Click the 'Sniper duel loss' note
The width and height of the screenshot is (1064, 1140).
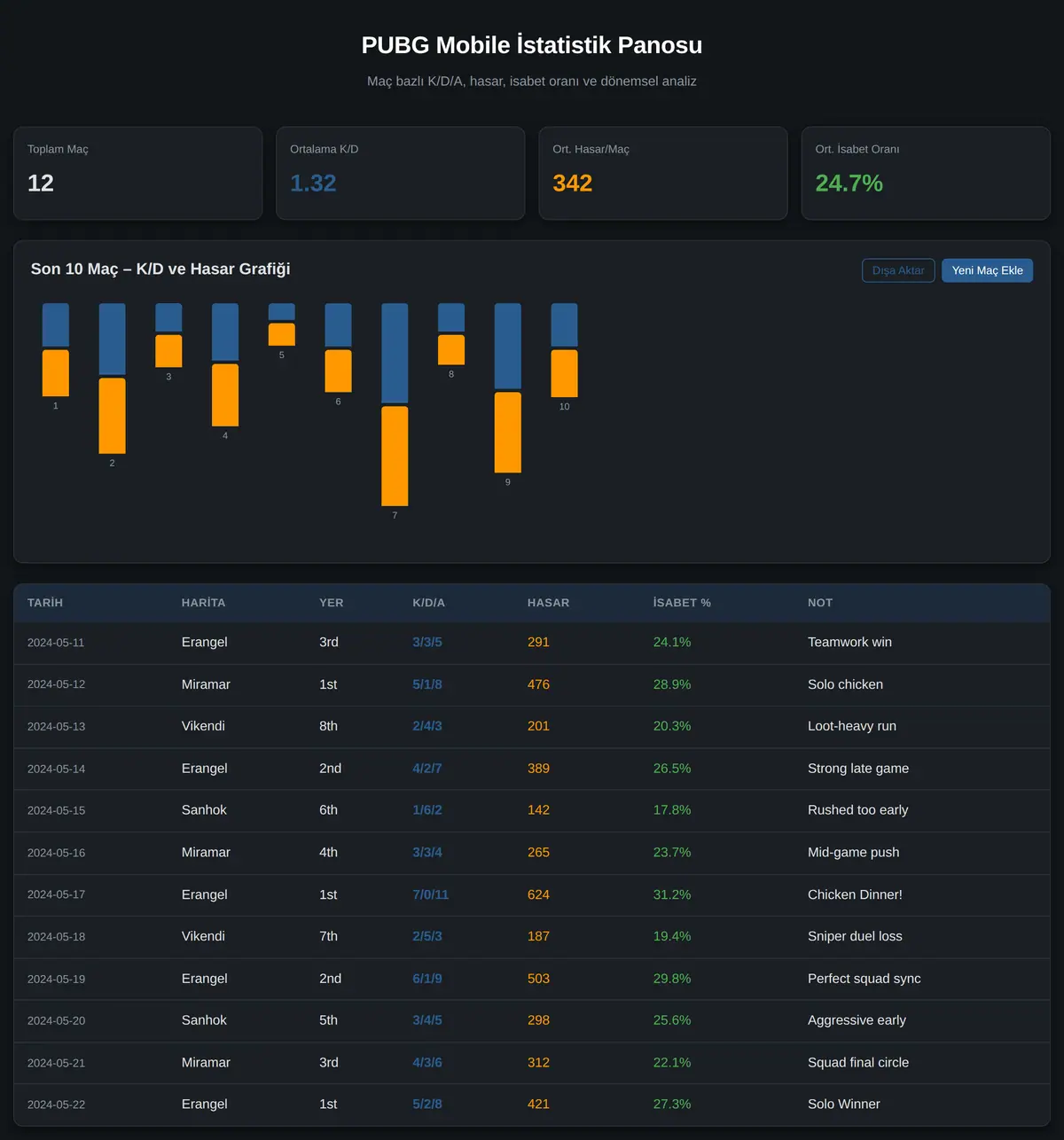pyautogui.click(x=855, y=936)
